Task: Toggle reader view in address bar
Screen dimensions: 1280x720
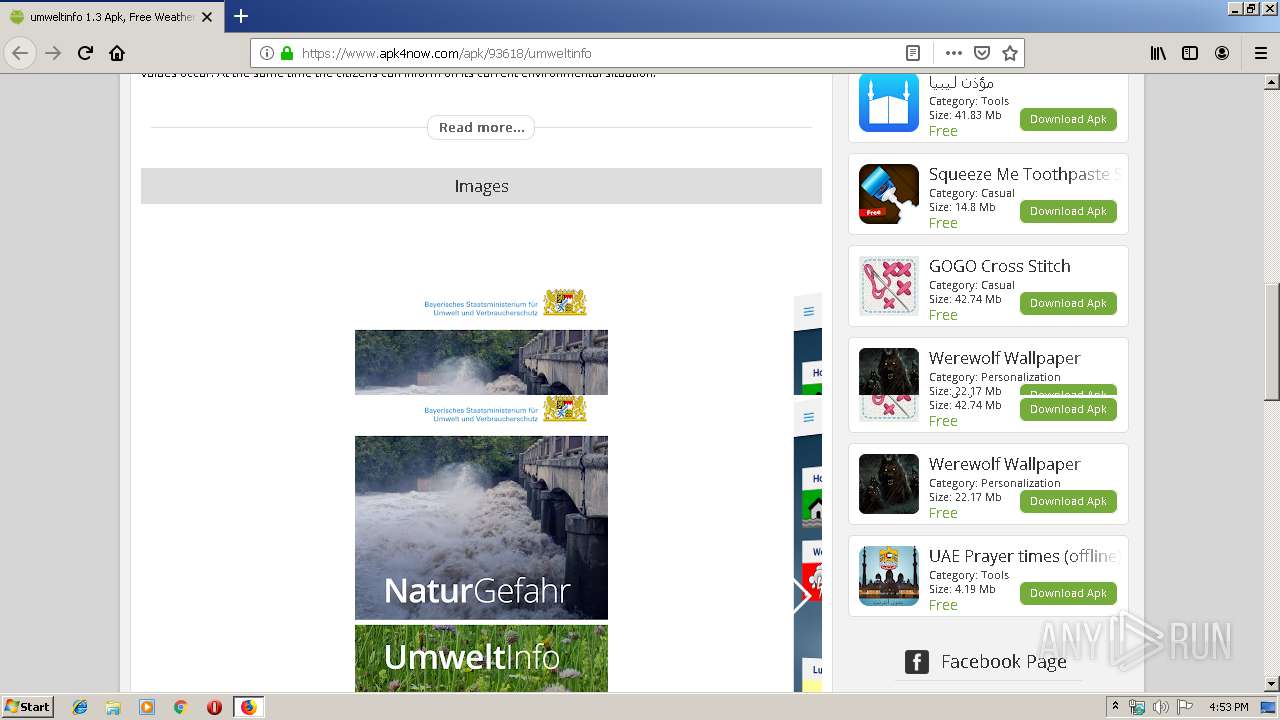Action: coord(912,53)
